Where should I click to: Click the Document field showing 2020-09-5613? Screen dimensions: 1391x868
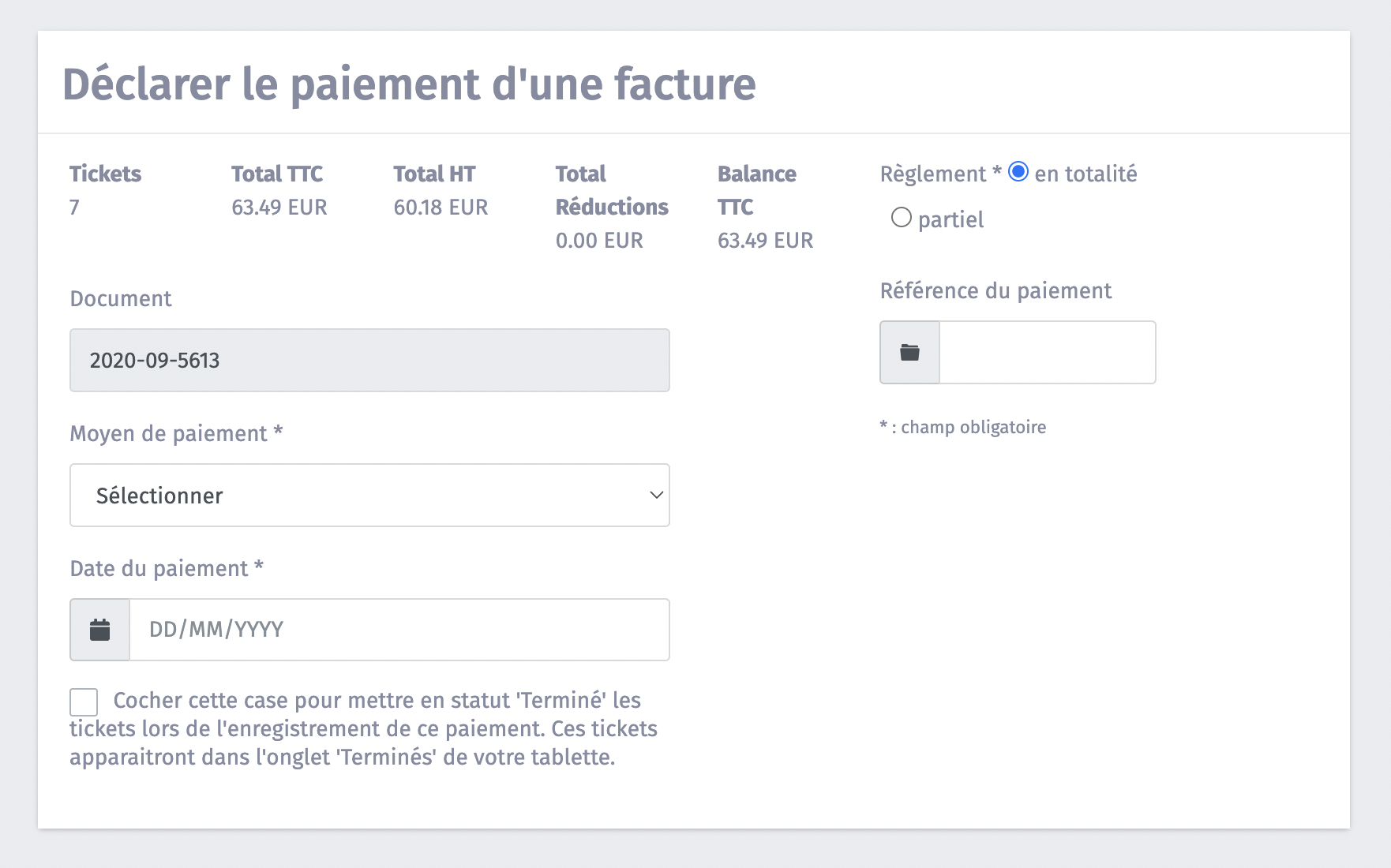[x=369, y=361]
